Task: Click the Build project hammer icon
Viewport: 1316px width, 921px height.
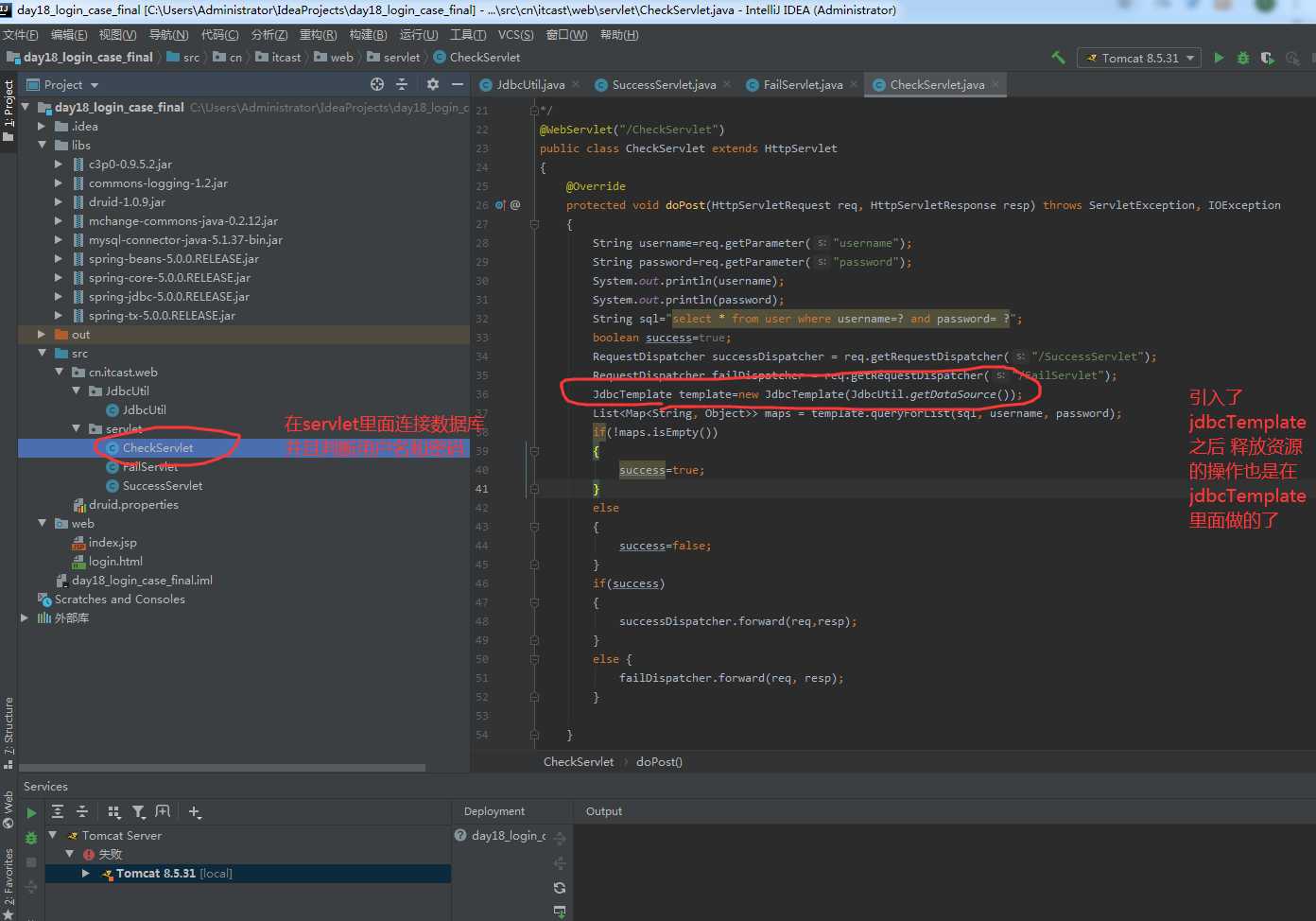Action: click(x=1058, y=58)
